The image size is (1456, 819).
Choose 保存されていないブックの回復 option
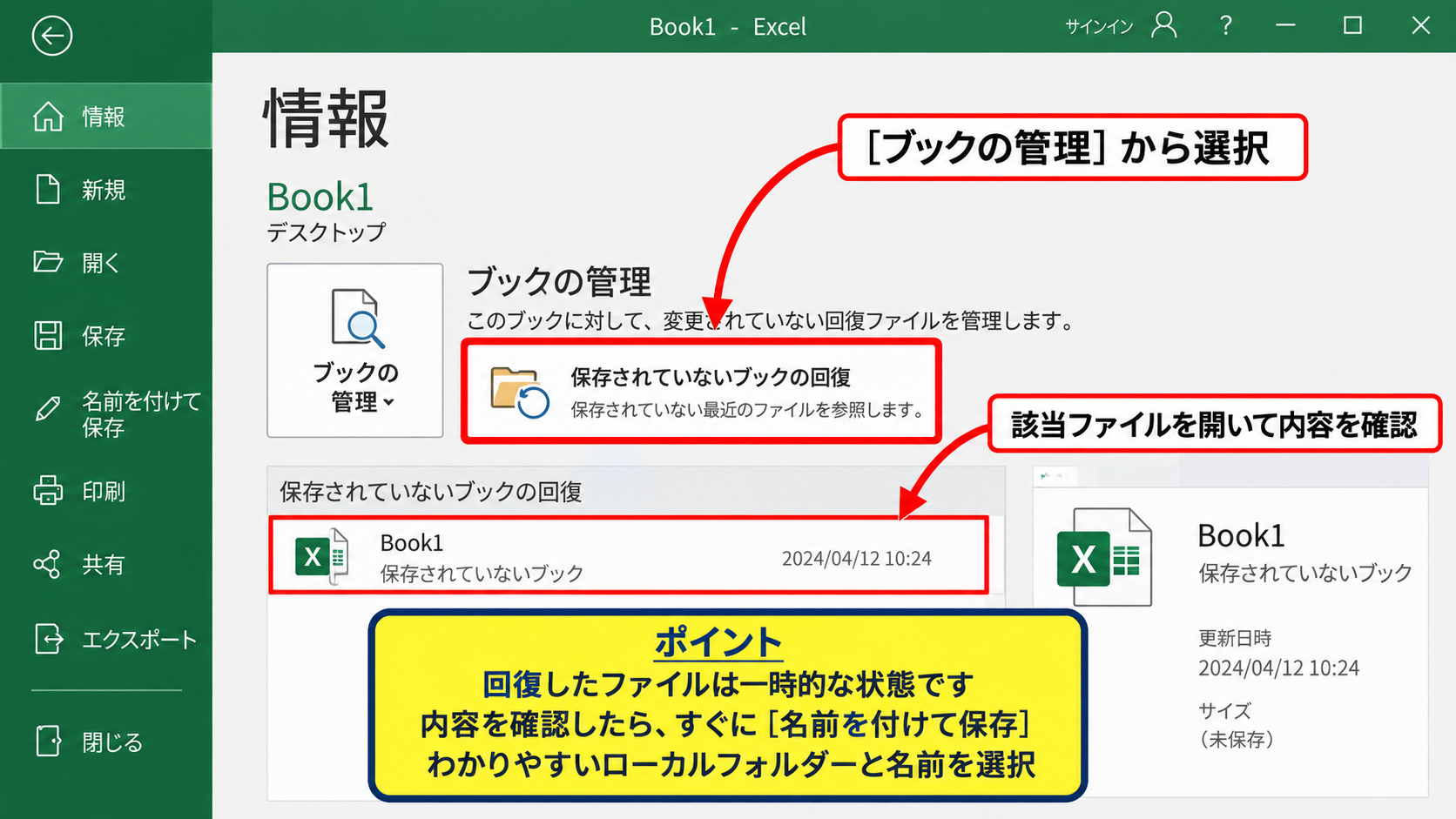click(x=701, y=392)
